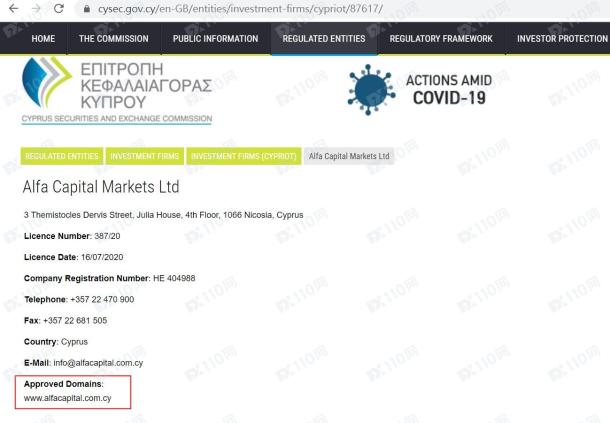Click the Alfa Capital Markets Ltd heading
Screen dimensions: 610x423
click(101, 187)
